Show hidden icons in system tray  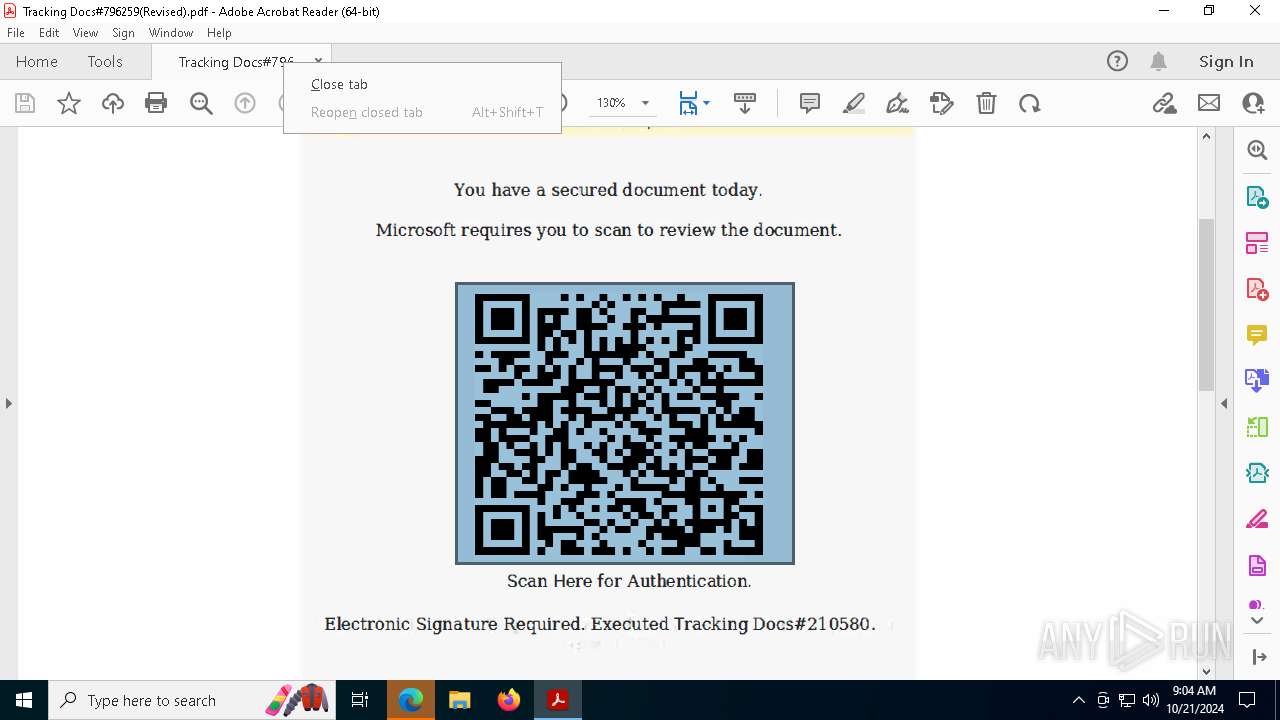(1078, 700)
